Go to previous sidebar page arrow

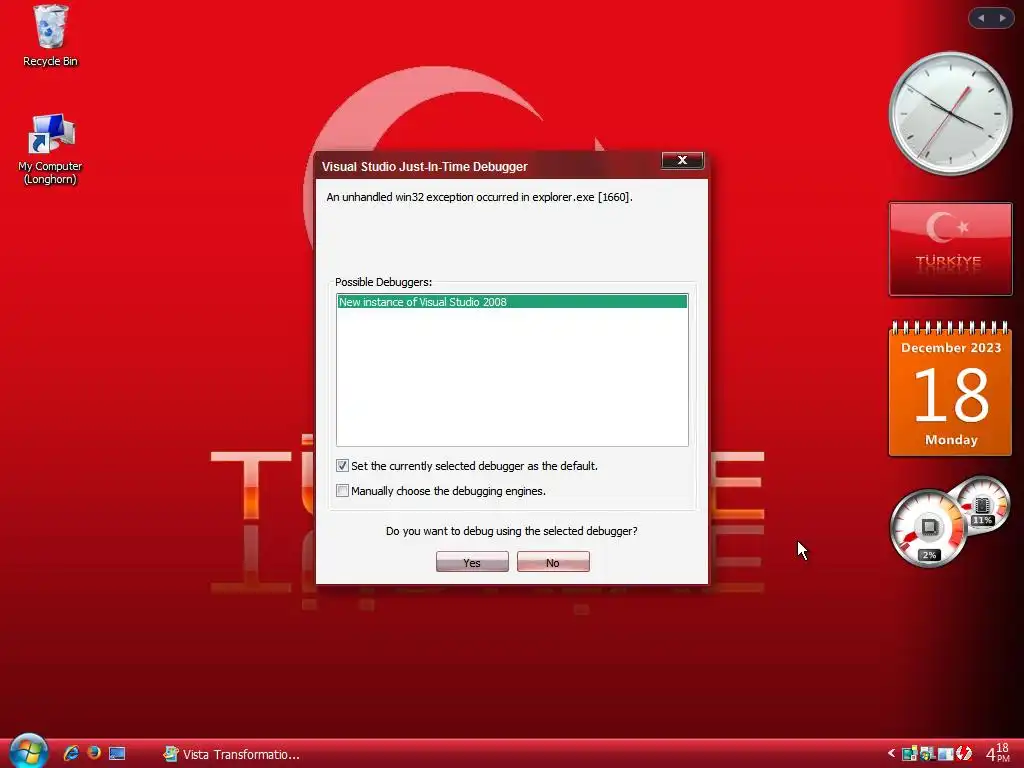(981, 18)
